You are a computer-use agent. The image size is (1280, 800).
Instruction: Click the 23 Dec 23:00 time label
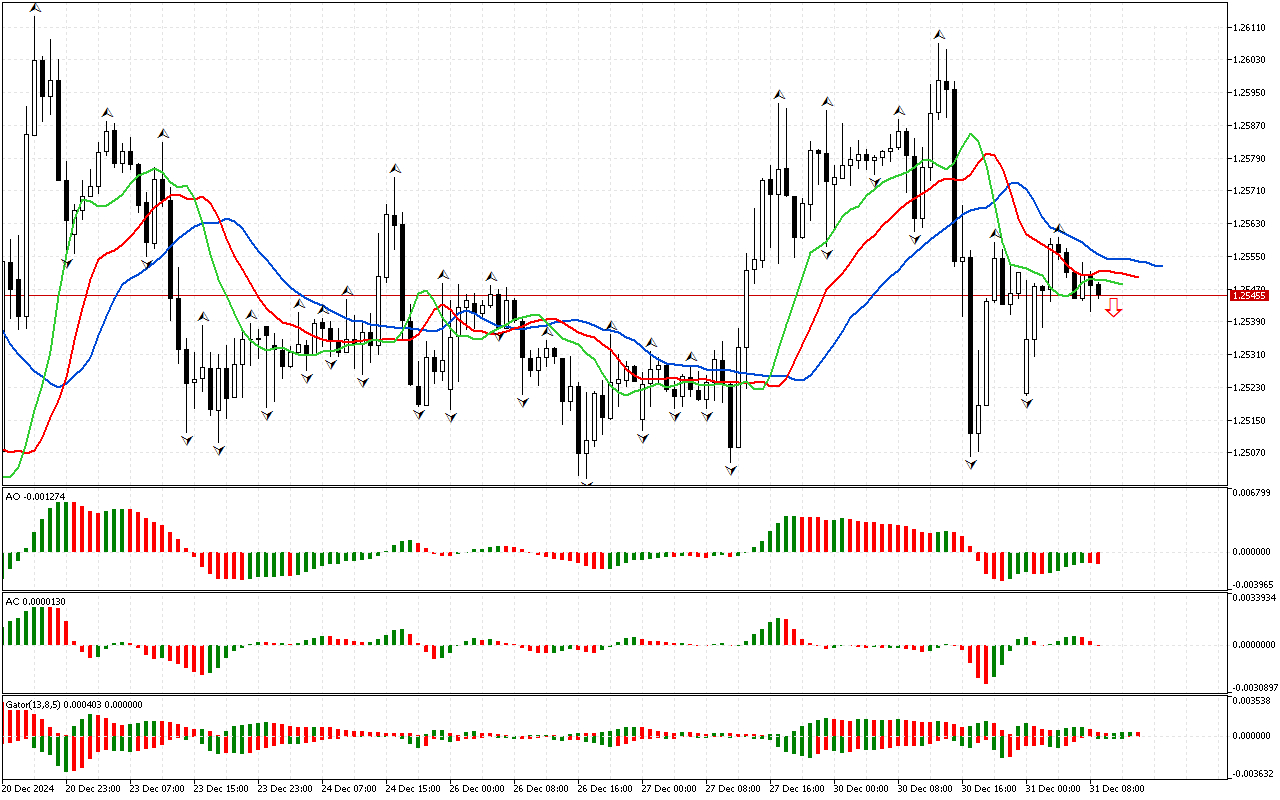pyautogui.click(x=285, y=789)
